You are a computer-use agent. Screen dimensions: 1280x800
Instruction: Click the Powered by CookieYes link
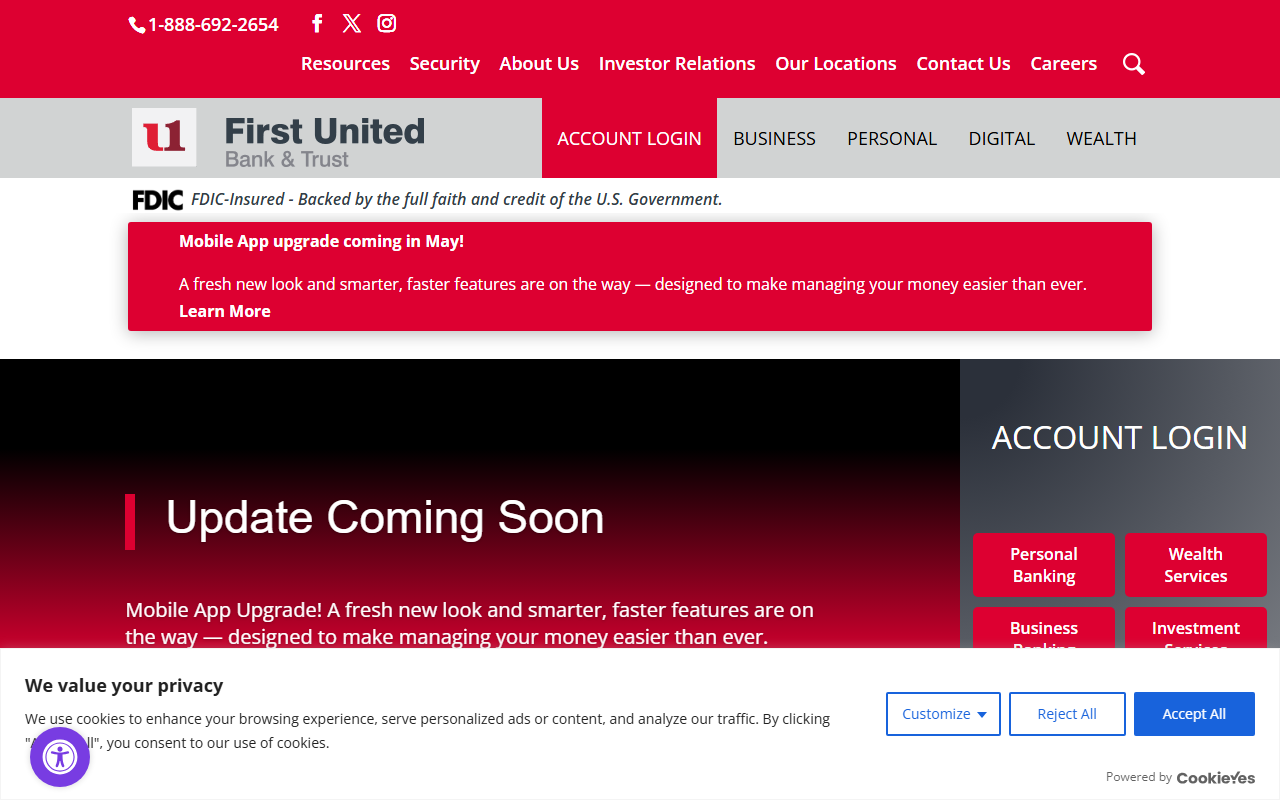1180,777
